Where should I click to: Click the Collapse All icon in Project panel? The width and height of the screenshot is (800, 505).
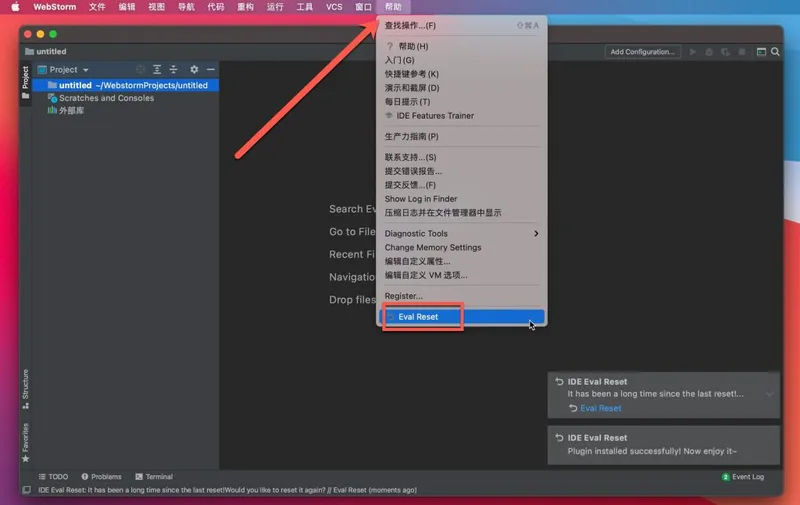tap(173, 69)
